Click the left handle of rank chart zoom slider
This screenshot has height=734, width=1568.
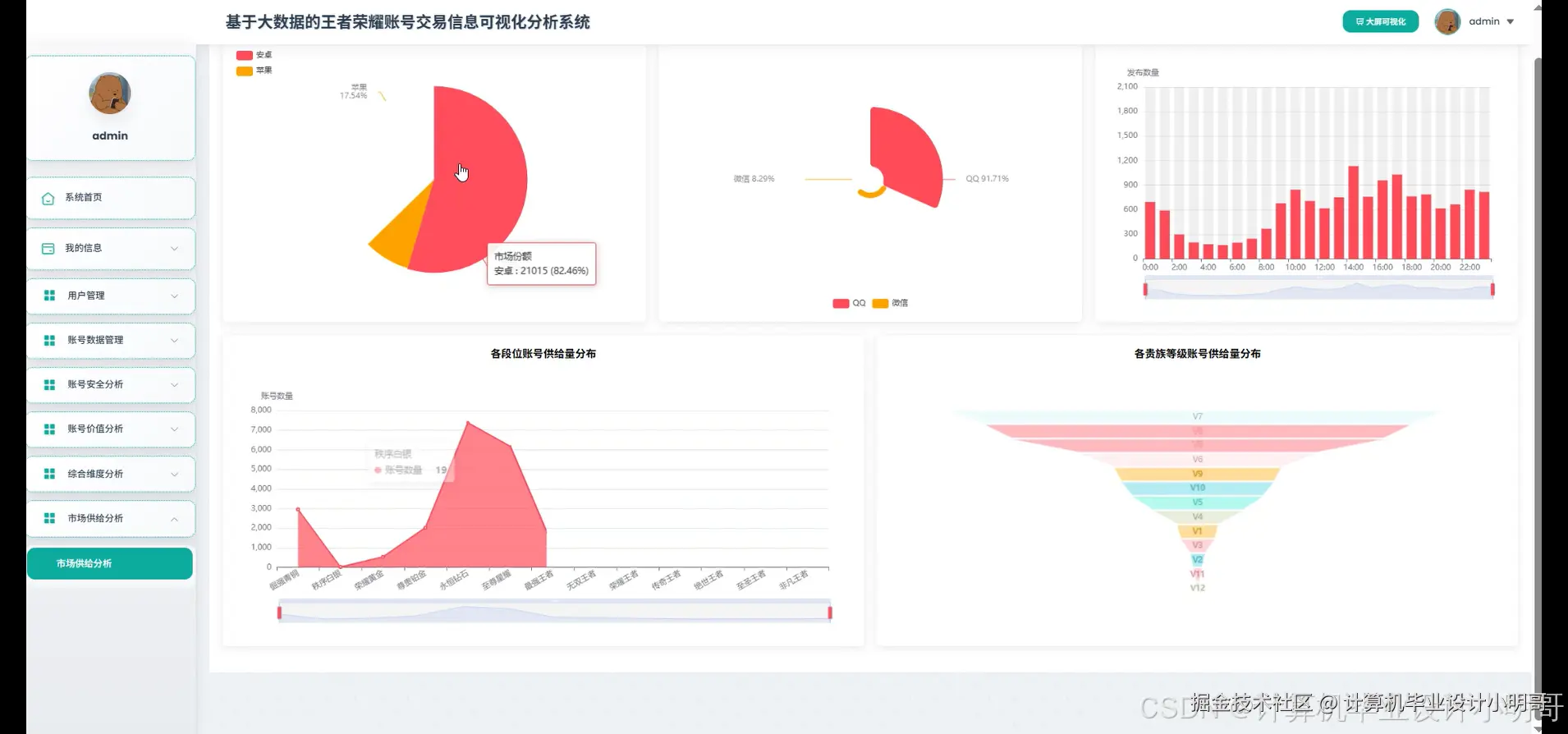click(x=279, y=612)
